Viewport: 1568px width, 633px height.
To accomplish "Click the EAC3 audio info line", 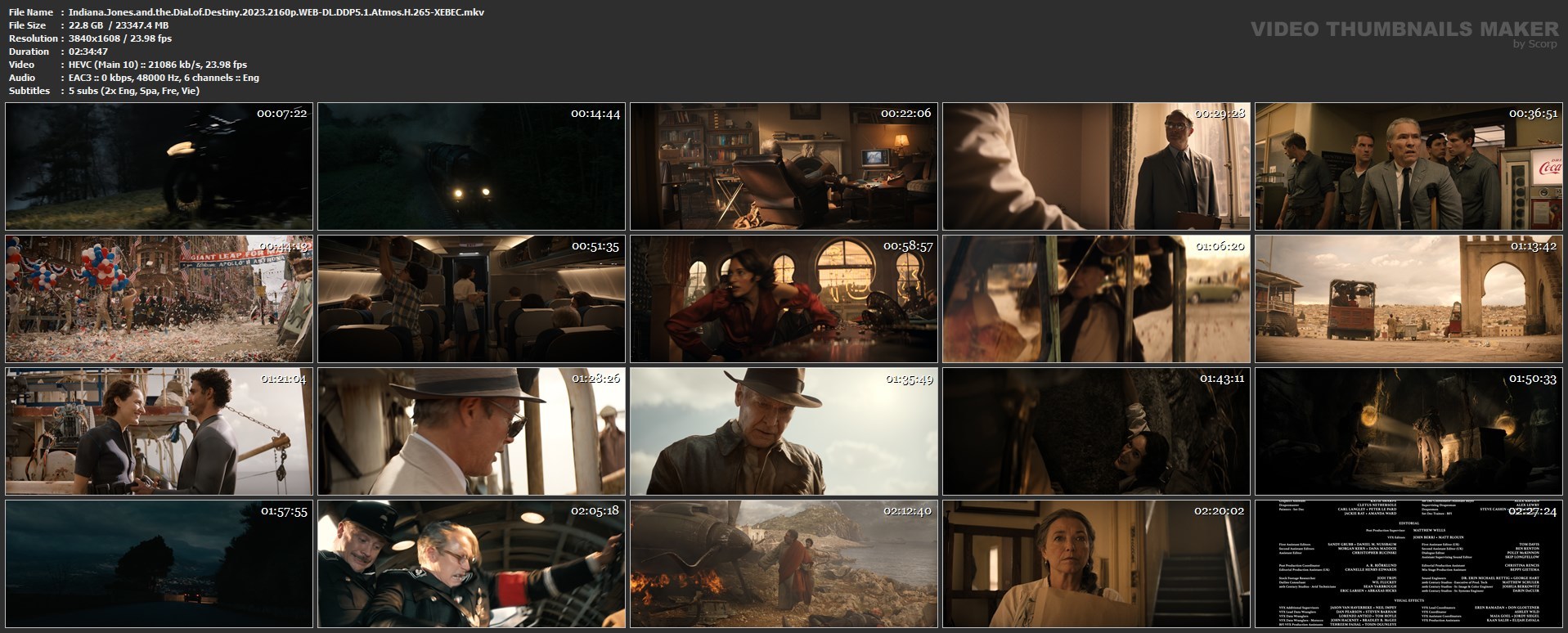I will [x=164, y=78].
